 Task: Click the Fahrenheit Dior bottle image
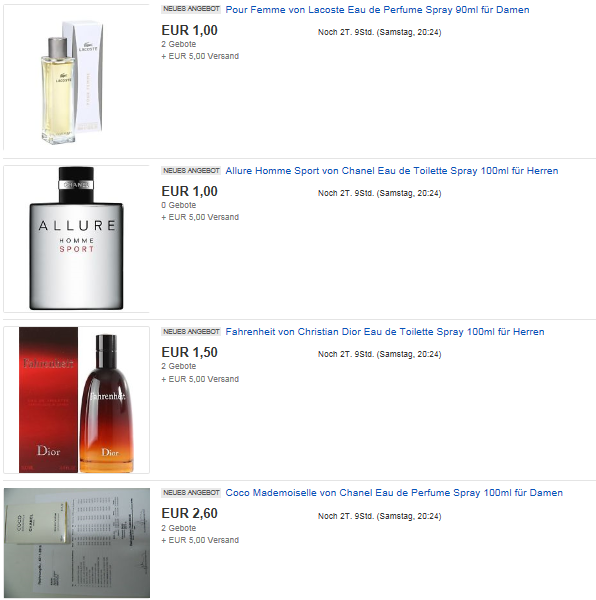(x=76, y=400)
